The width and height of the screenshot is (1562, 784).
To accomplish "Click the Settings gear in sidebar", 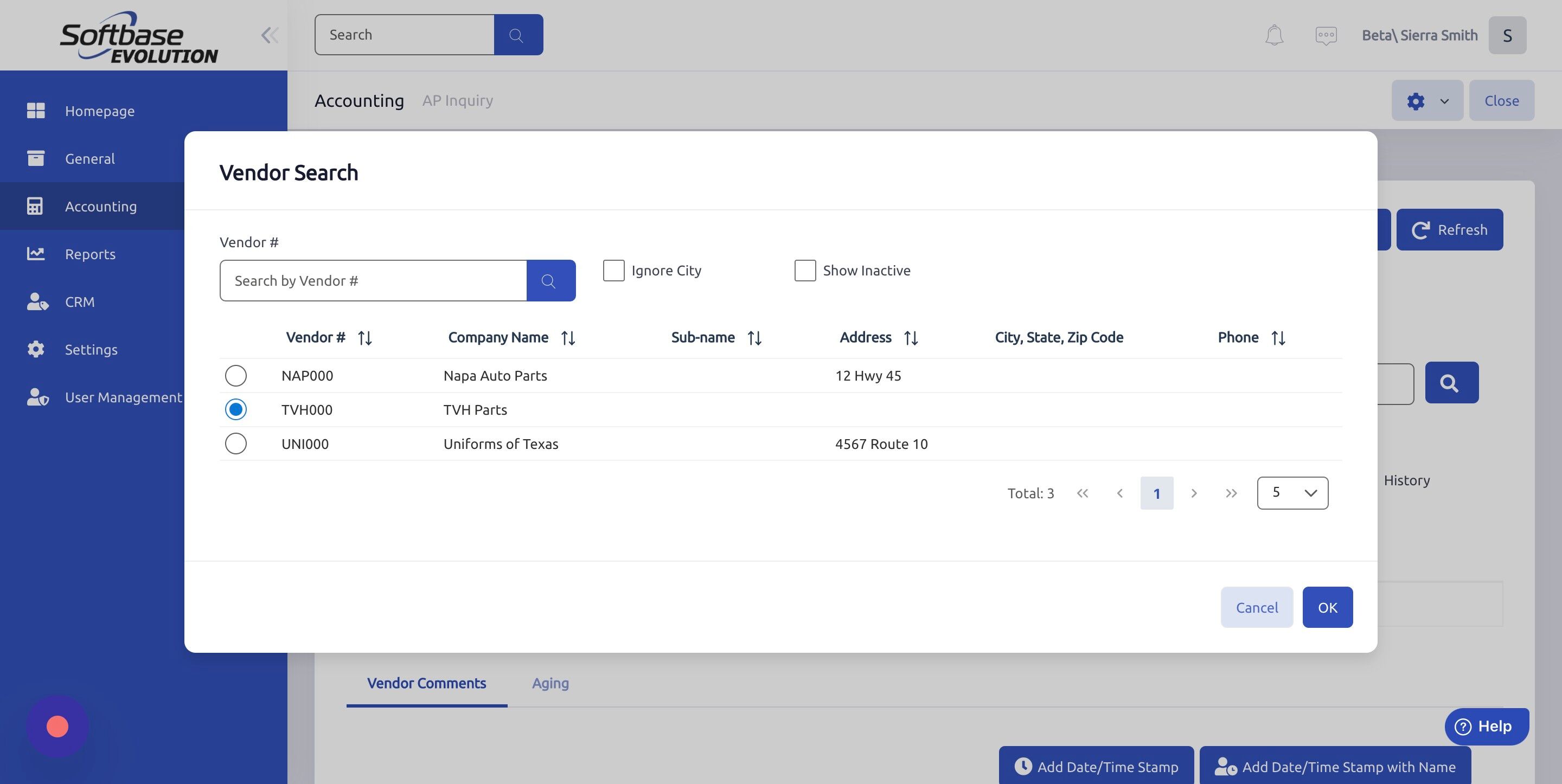I will [36, 349].
